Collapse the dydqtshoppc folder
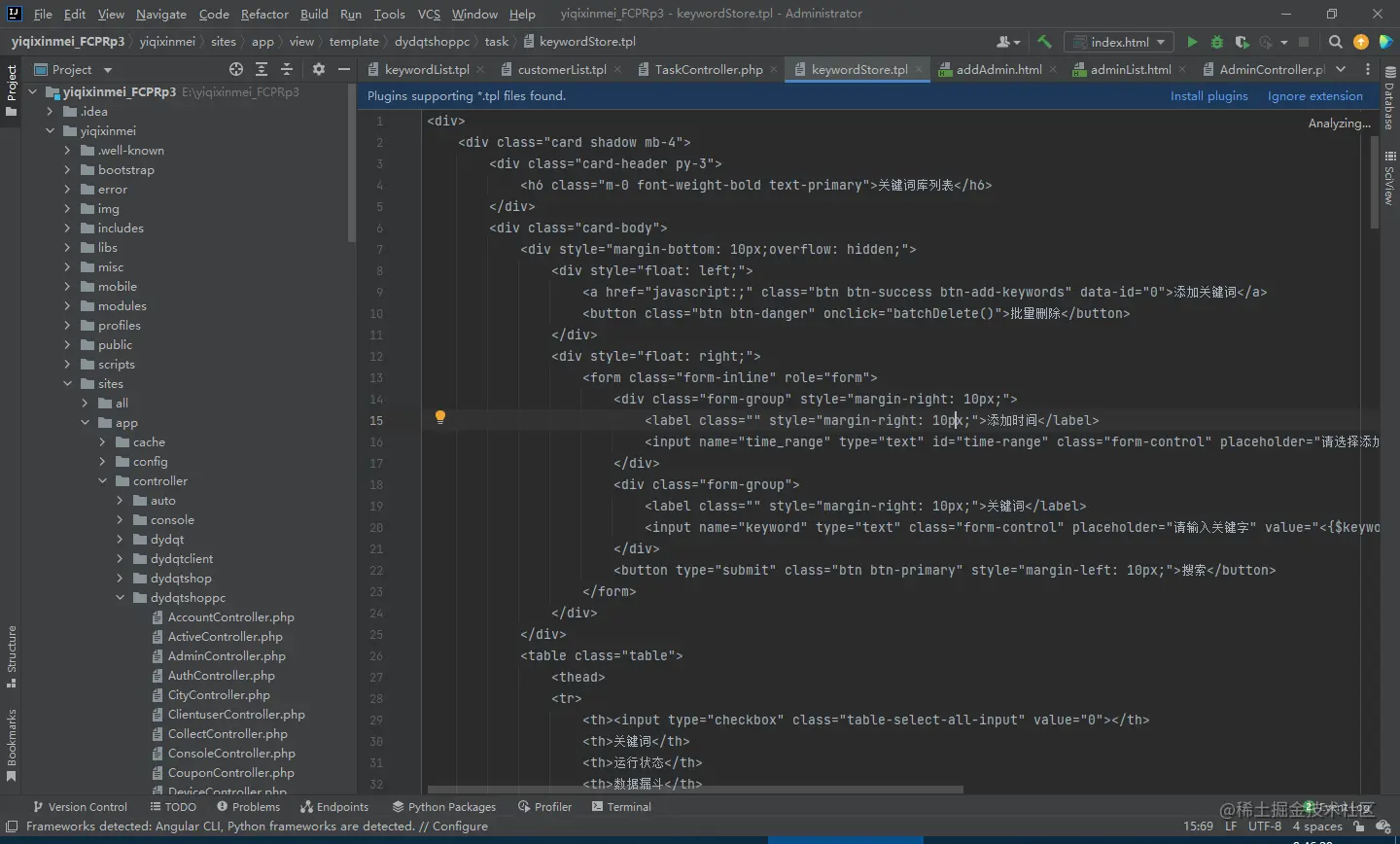 click(121, 598)
